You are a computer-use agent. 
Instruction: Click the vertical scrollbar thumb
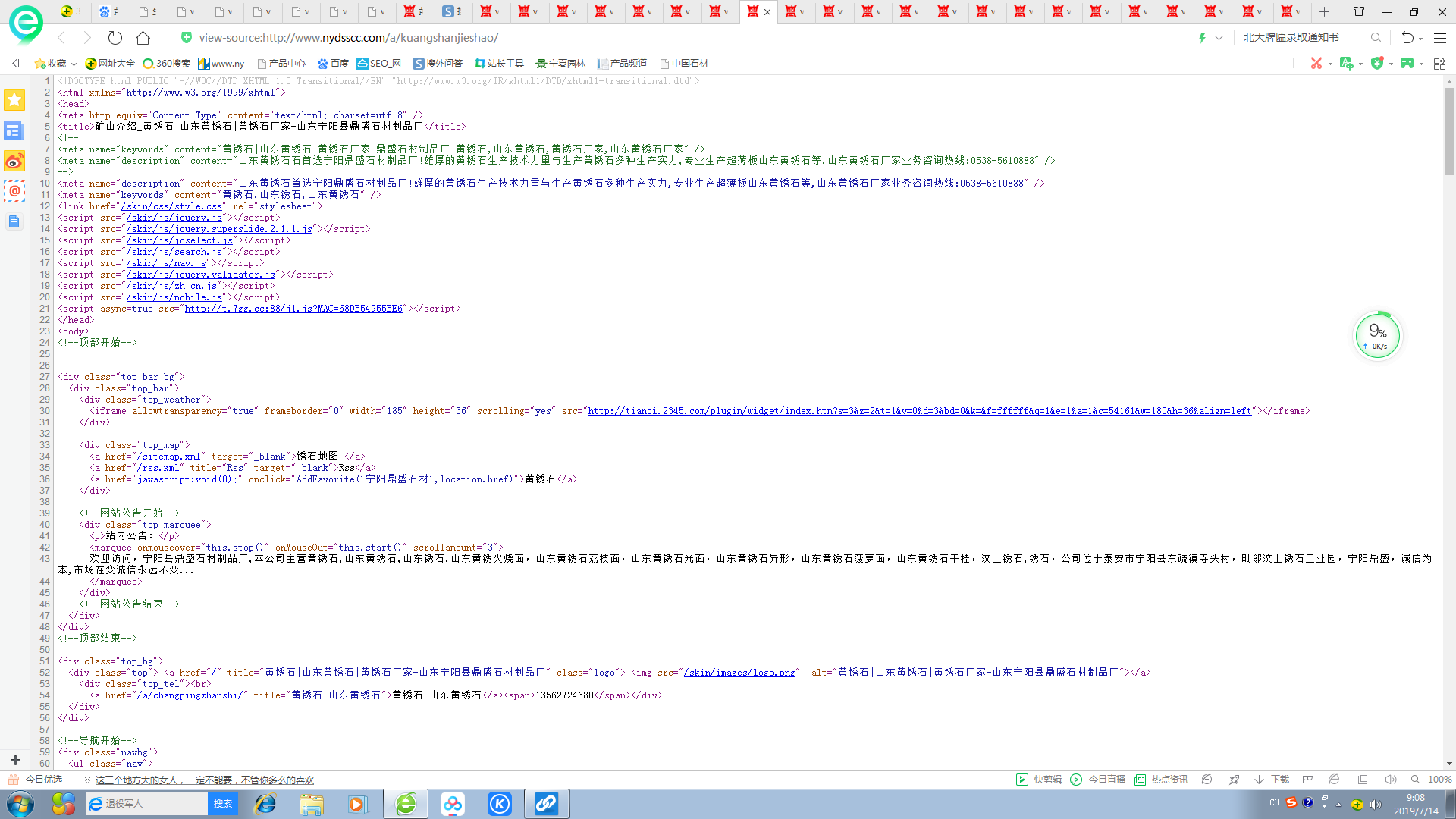tap(1449, 130)
